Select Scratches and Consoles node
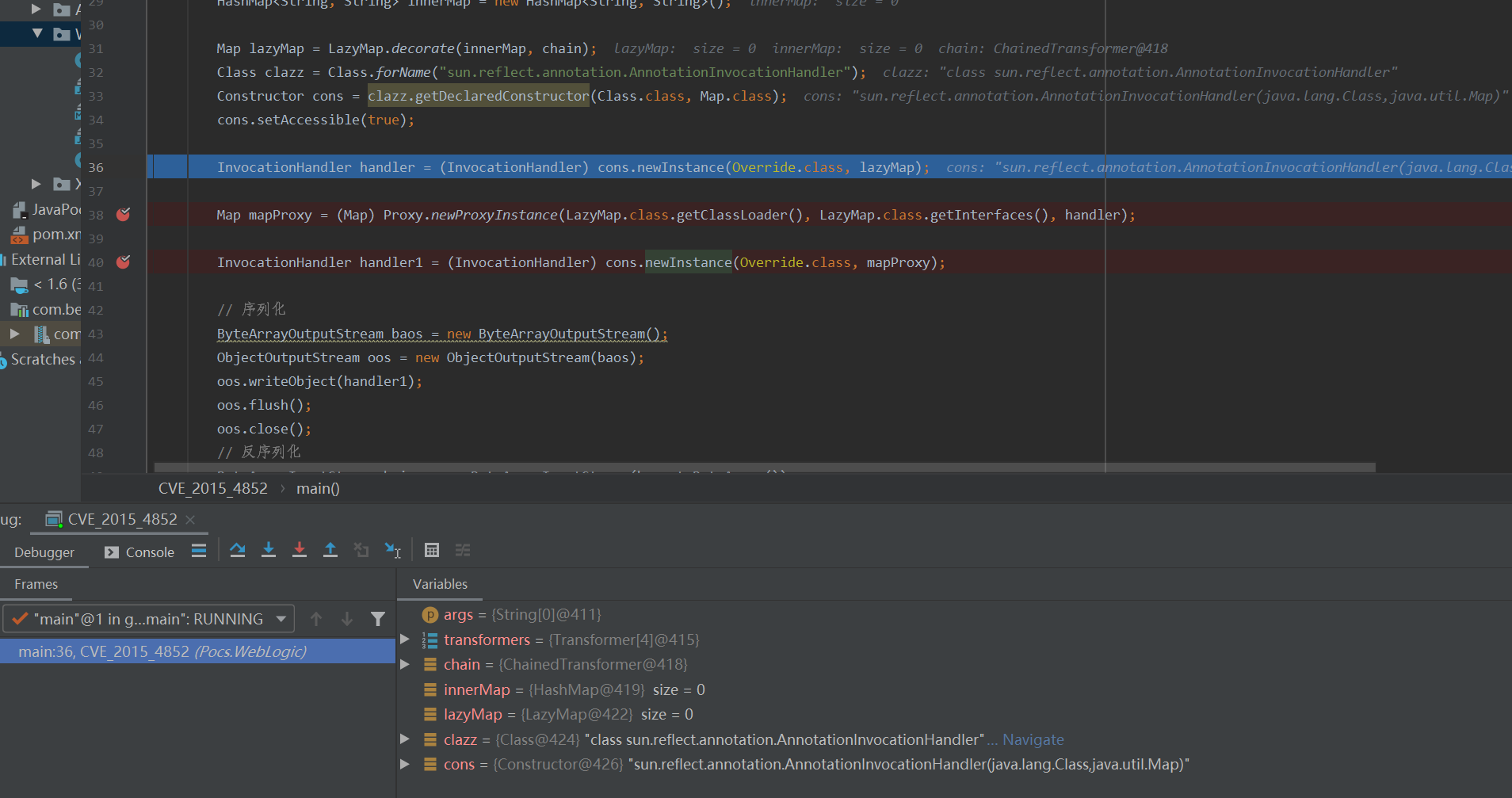Viewport: 1512px width, 798px height. 41,359
